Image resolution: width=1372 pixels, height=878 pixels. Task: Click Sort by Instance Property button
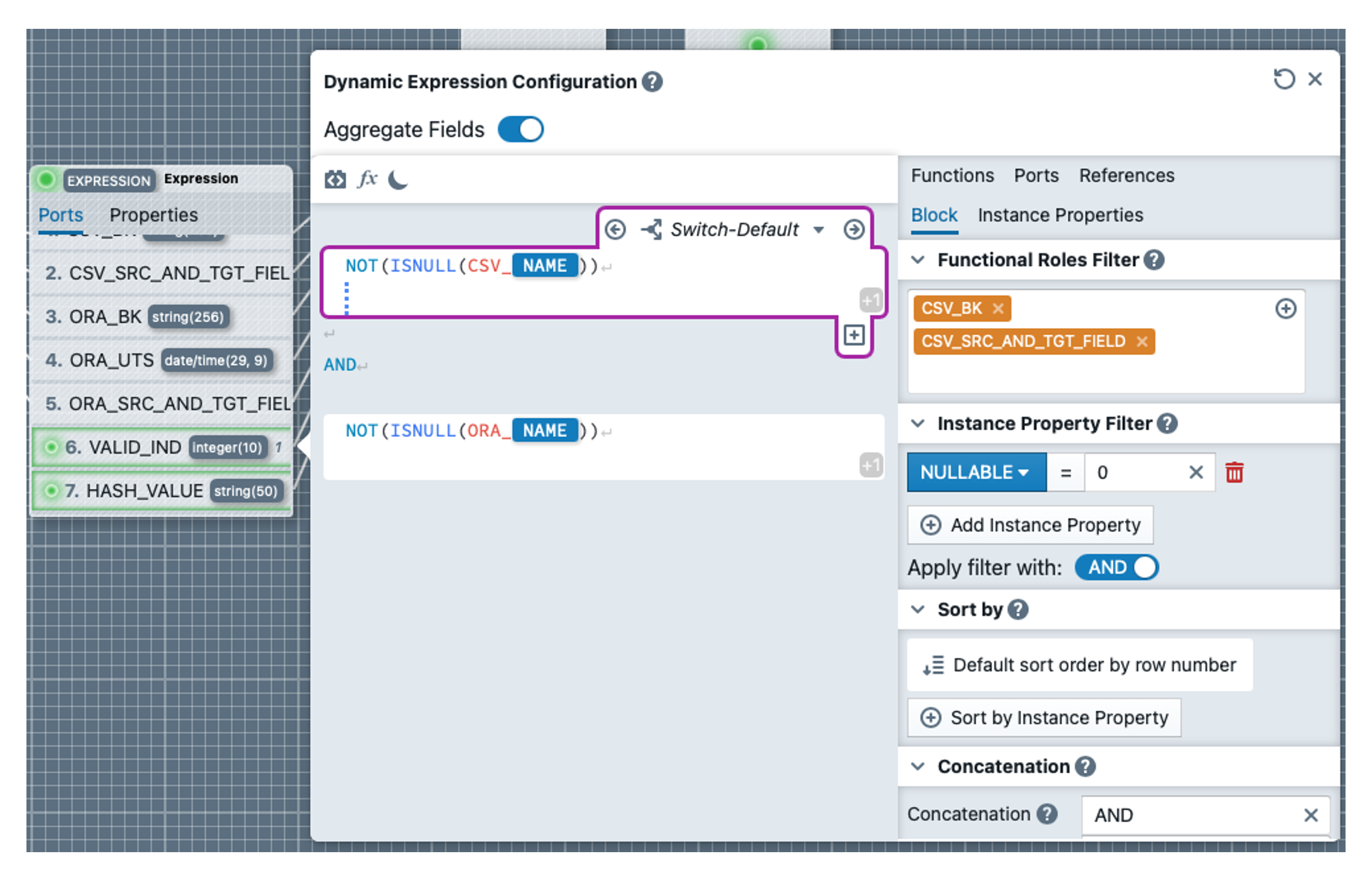pos(1044,718)
